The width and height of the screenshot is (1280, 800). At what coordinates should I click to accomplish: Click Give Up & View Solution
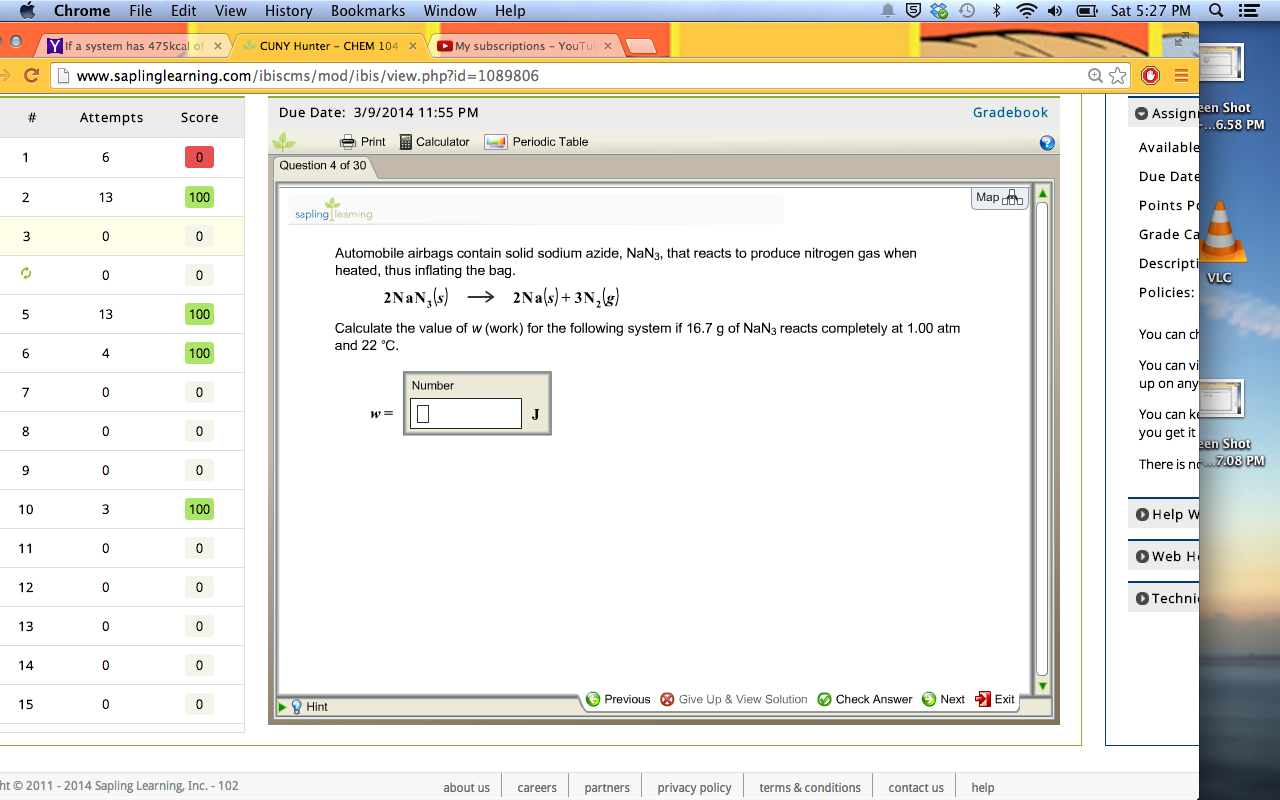[x=734, y=699]
